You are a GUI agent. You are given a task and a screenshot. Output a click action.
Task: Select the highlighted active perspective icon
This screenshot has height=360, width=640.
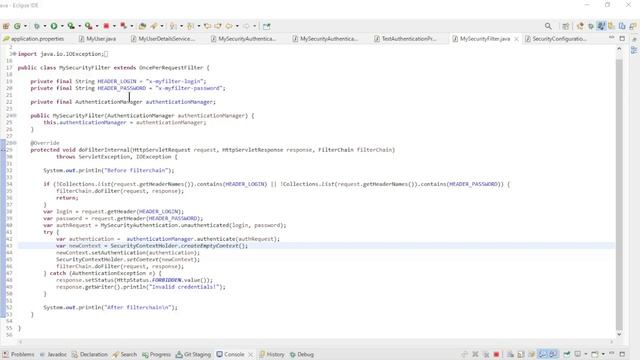pyautogui.click(x=601, y=26)
